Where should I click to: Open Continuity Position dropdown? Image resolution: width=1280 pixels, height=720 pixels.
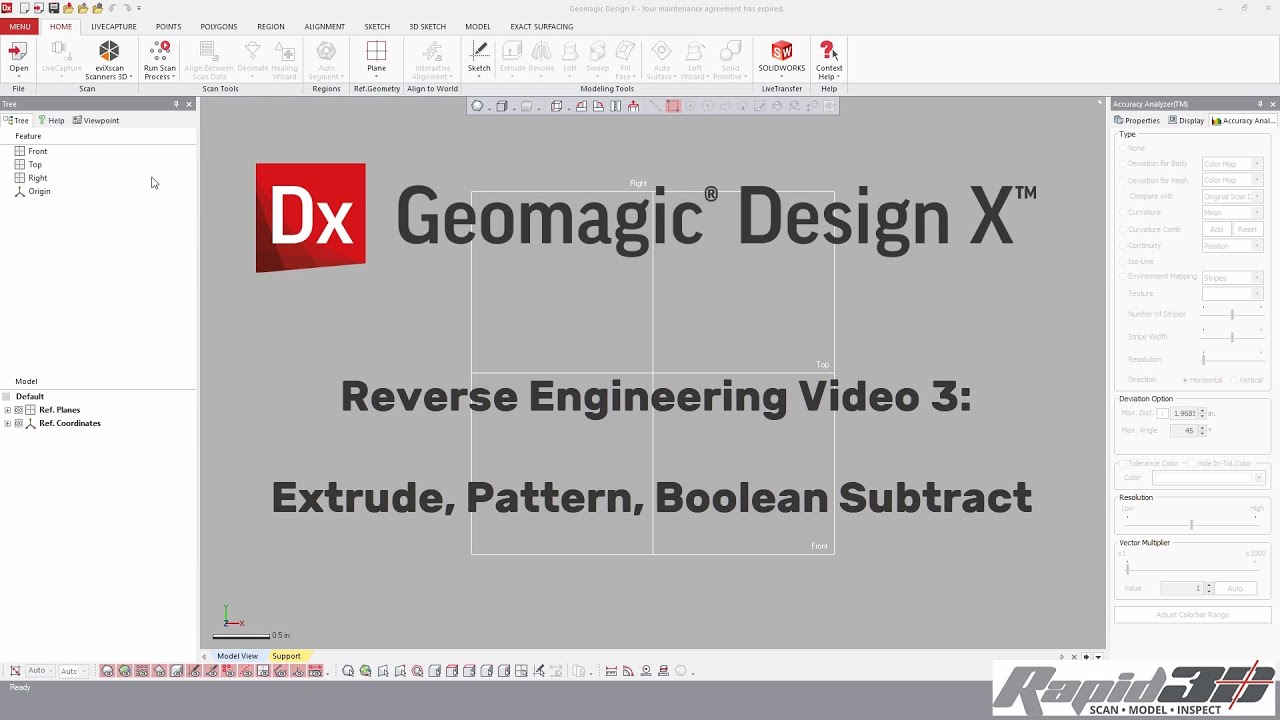point(1232,245)
